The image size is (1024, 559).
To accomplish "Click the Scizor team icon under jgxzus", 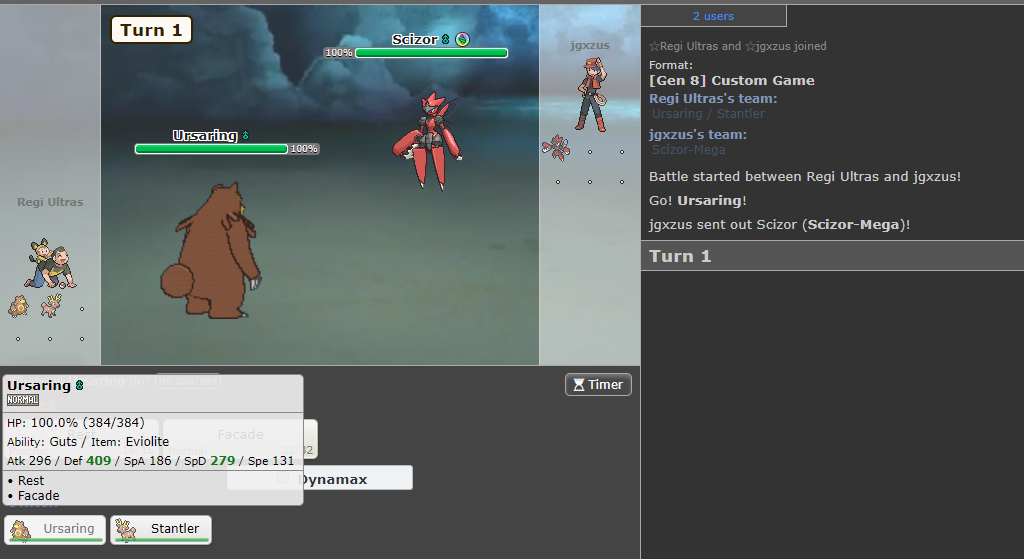I will (x=556, y=148).
